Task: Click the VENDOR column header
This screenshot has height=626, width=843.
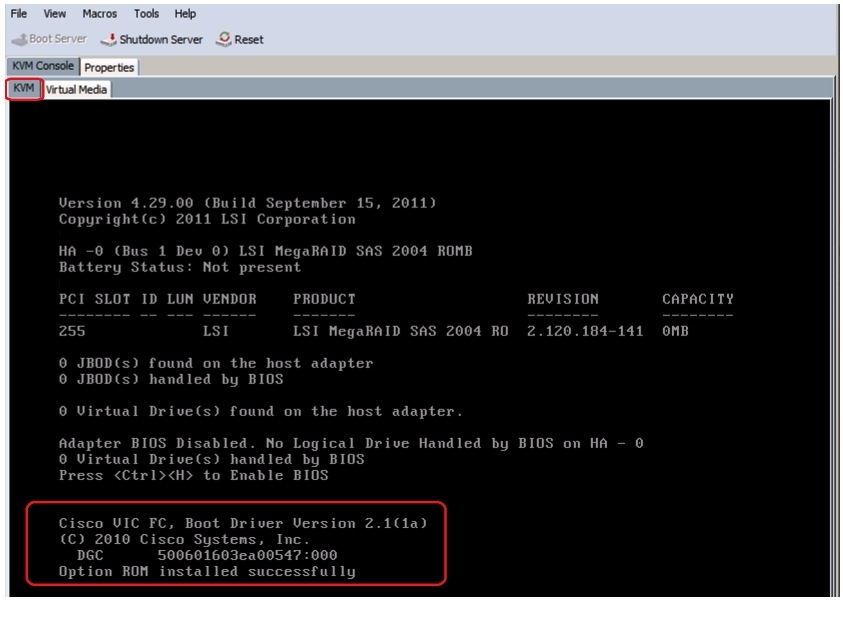Action: 230,299
